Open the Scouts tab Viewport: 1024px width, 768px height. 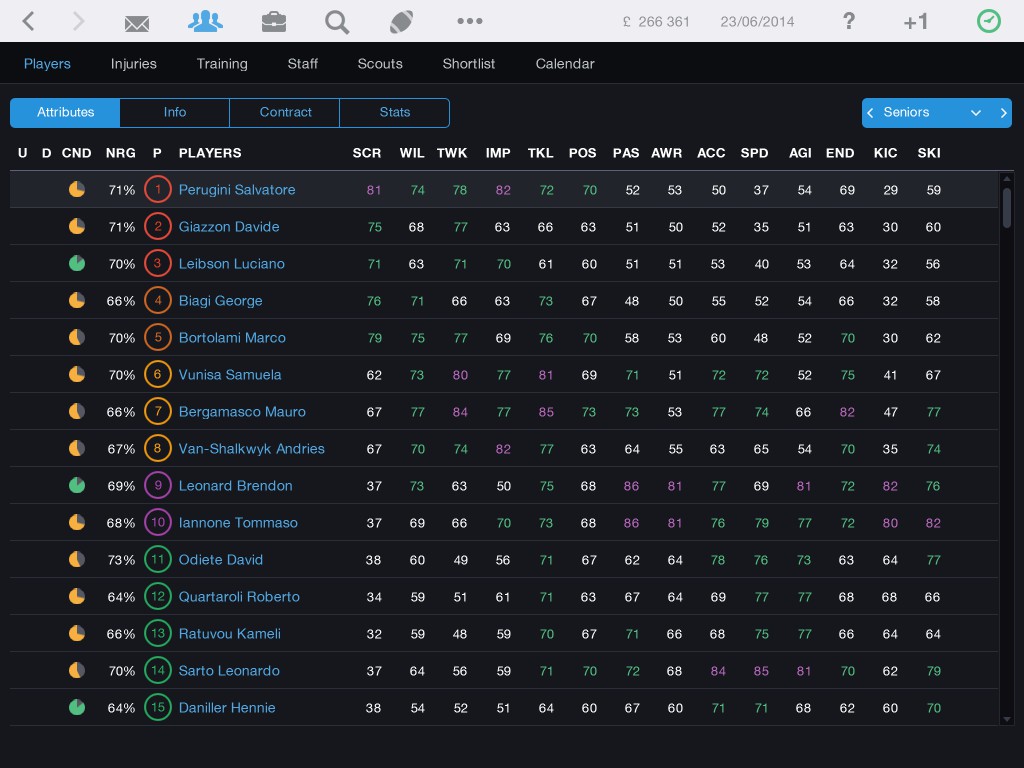(x=380, y=63)
